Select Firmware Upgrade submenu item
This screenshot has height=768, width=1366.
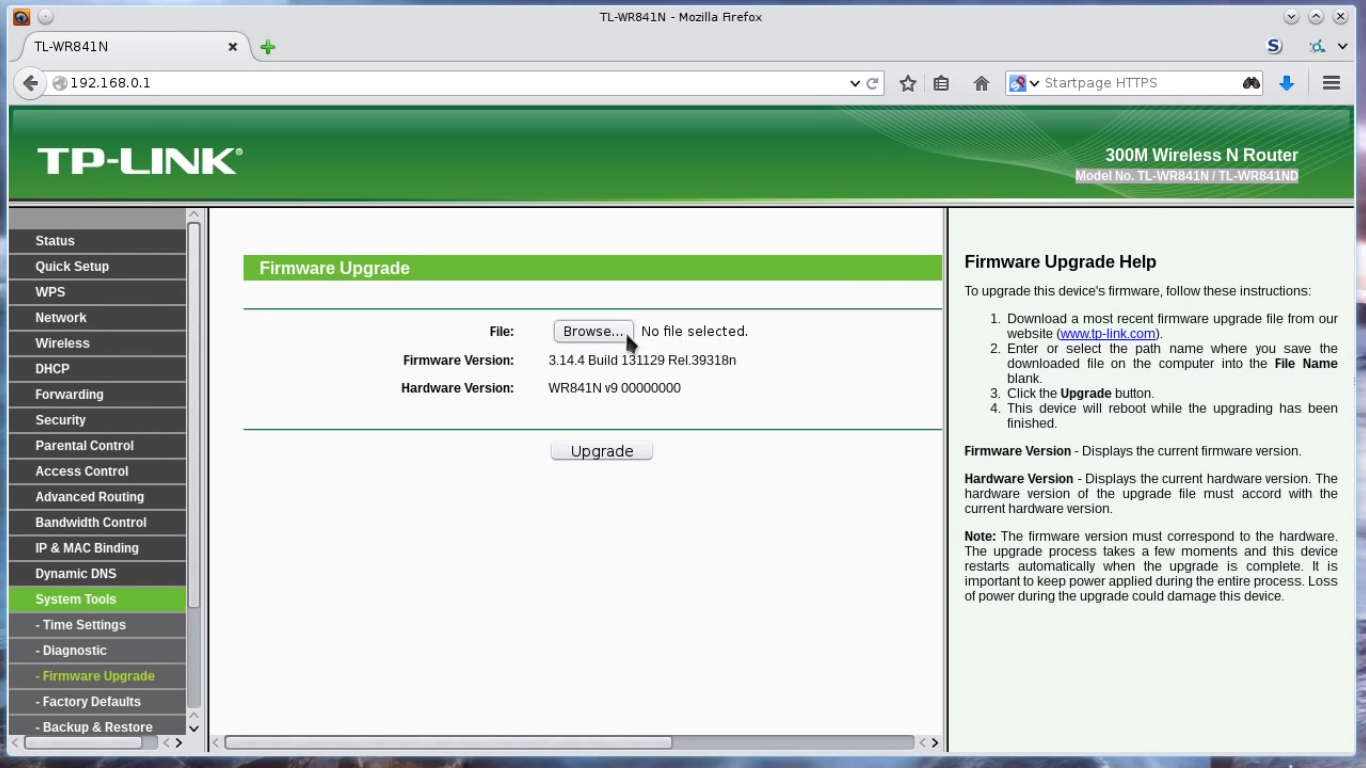point(97,676)
